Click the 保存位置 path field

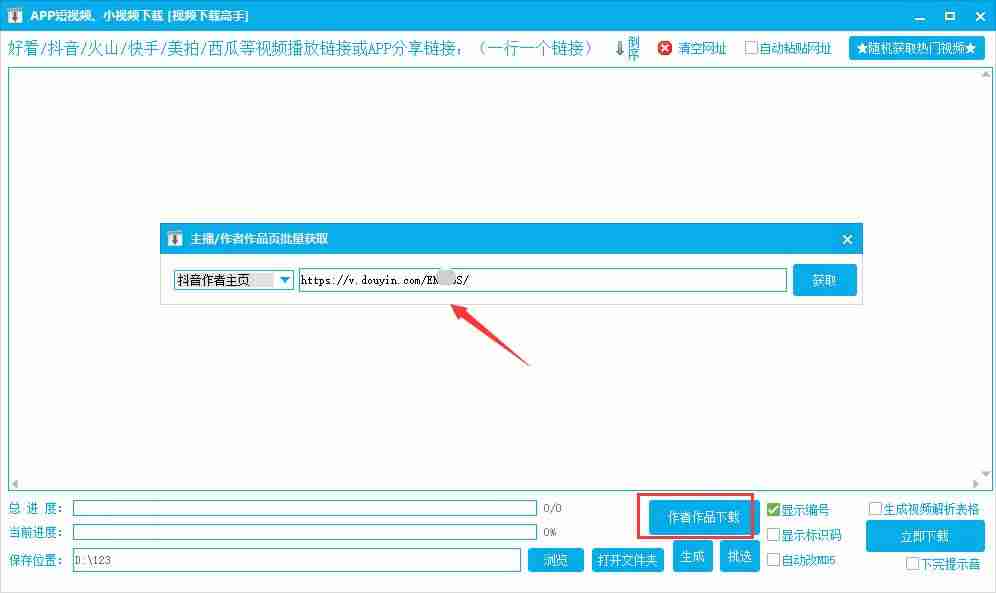point(297,560)
